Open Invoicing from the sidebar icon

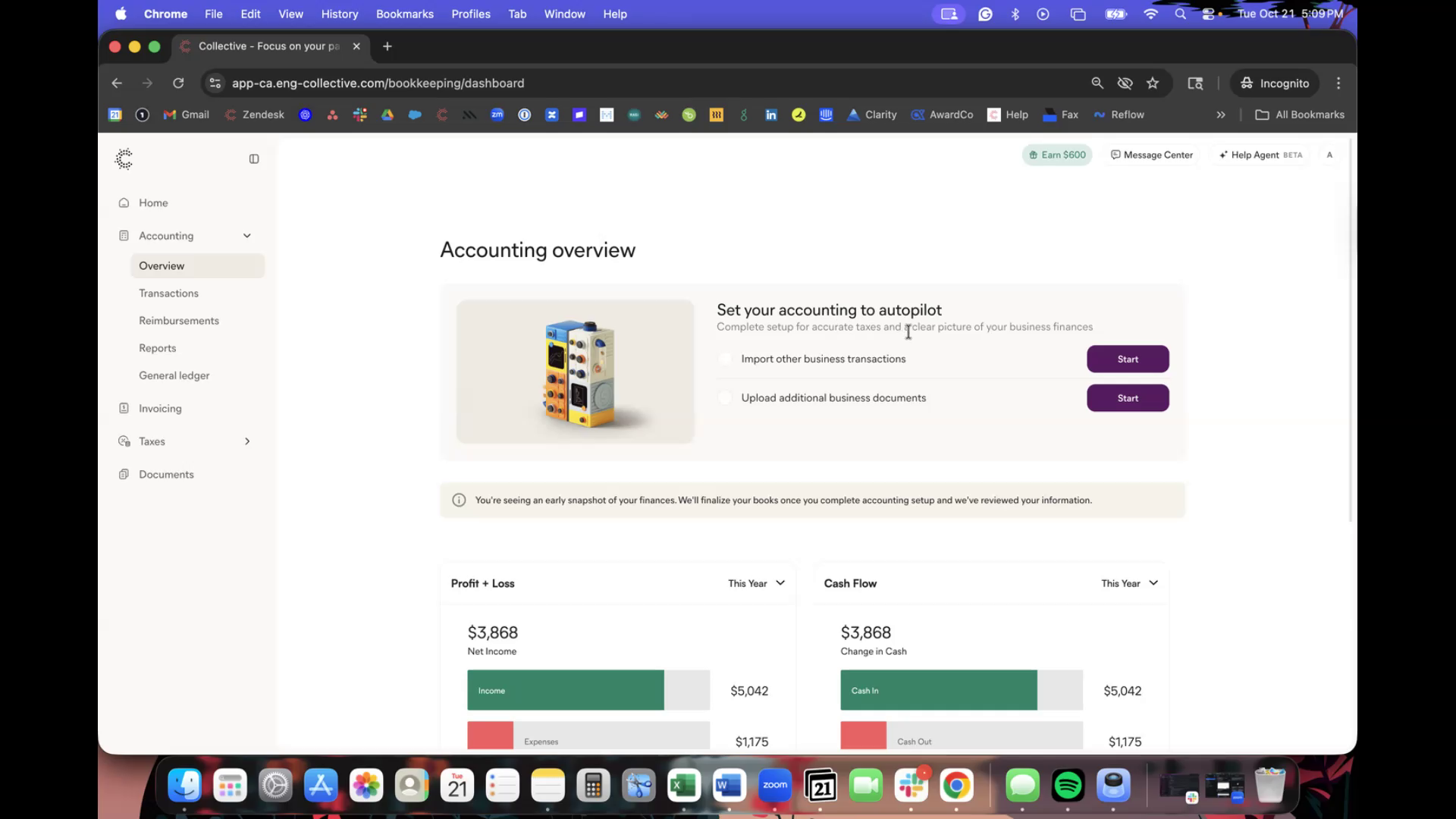pos(124,409)
